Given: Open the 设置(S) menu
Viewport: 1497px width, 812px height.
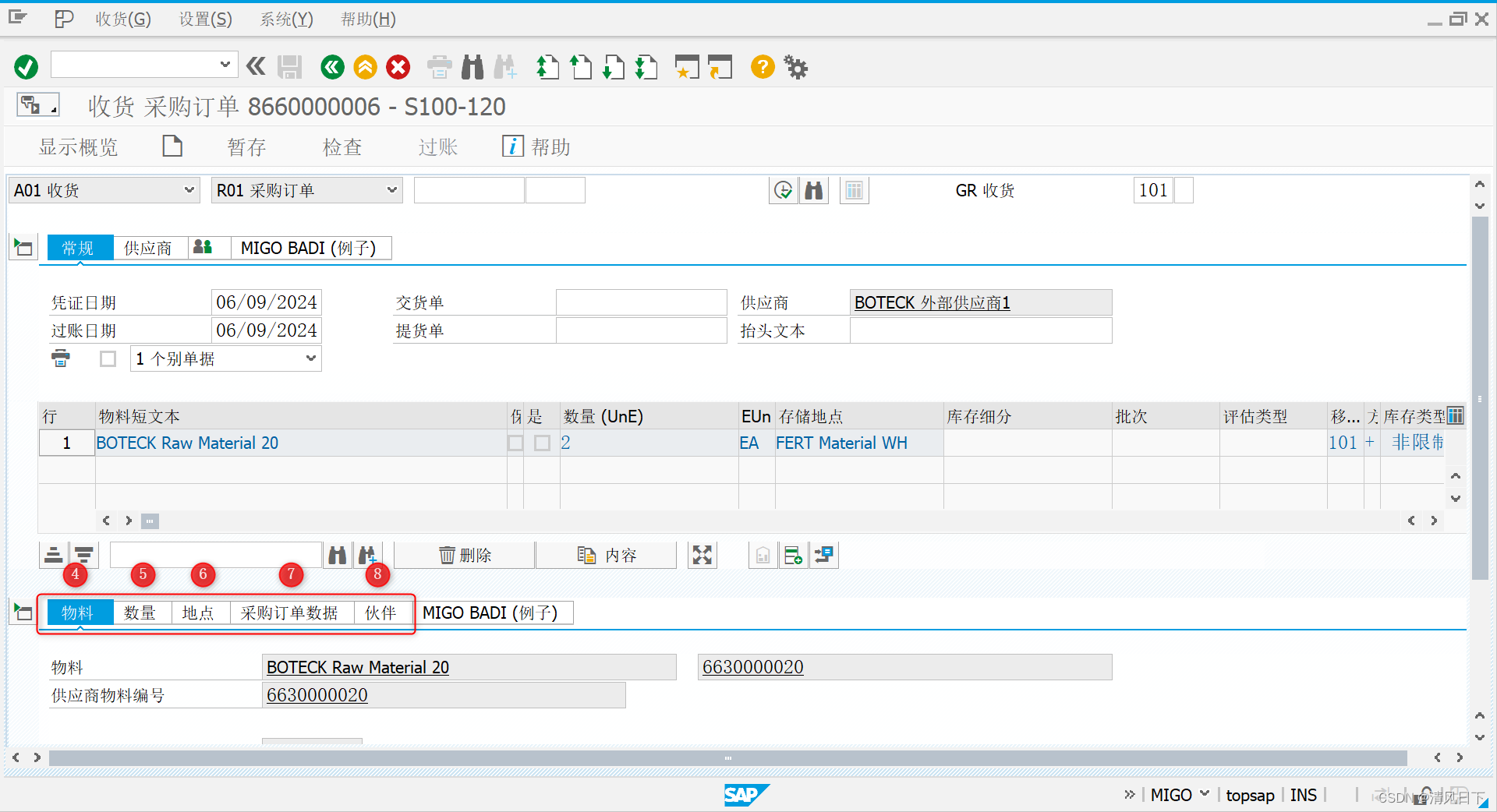Looking at the screenshot, I should 206,19.
